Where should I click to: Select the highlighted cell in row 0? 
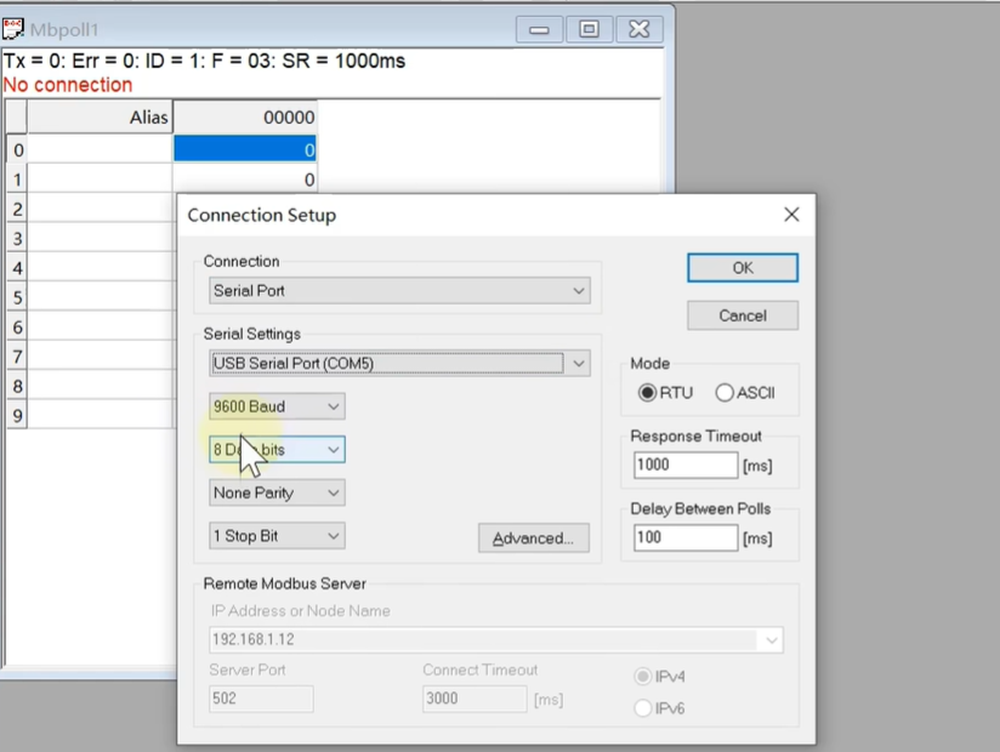(x=244, y=150)
